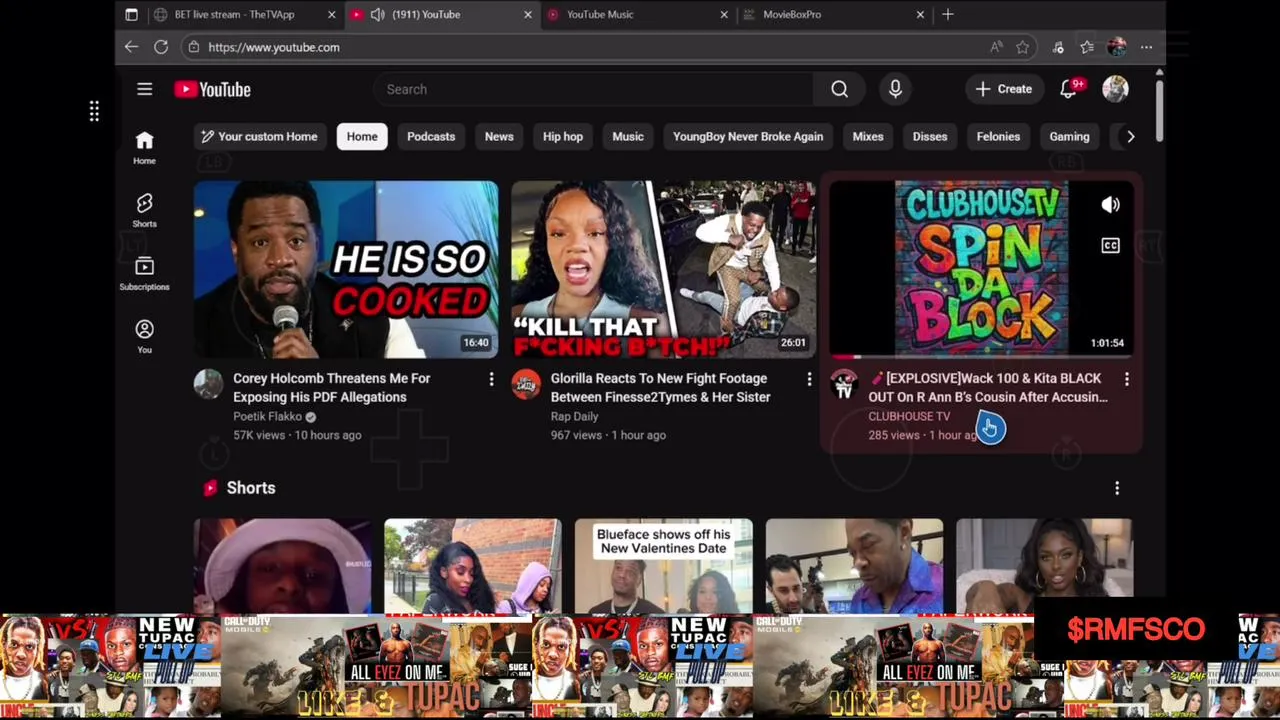The width and height of the screenshot is (1280, 720).
Task: Open the notifications bell
Action: tap(1070, 89)
